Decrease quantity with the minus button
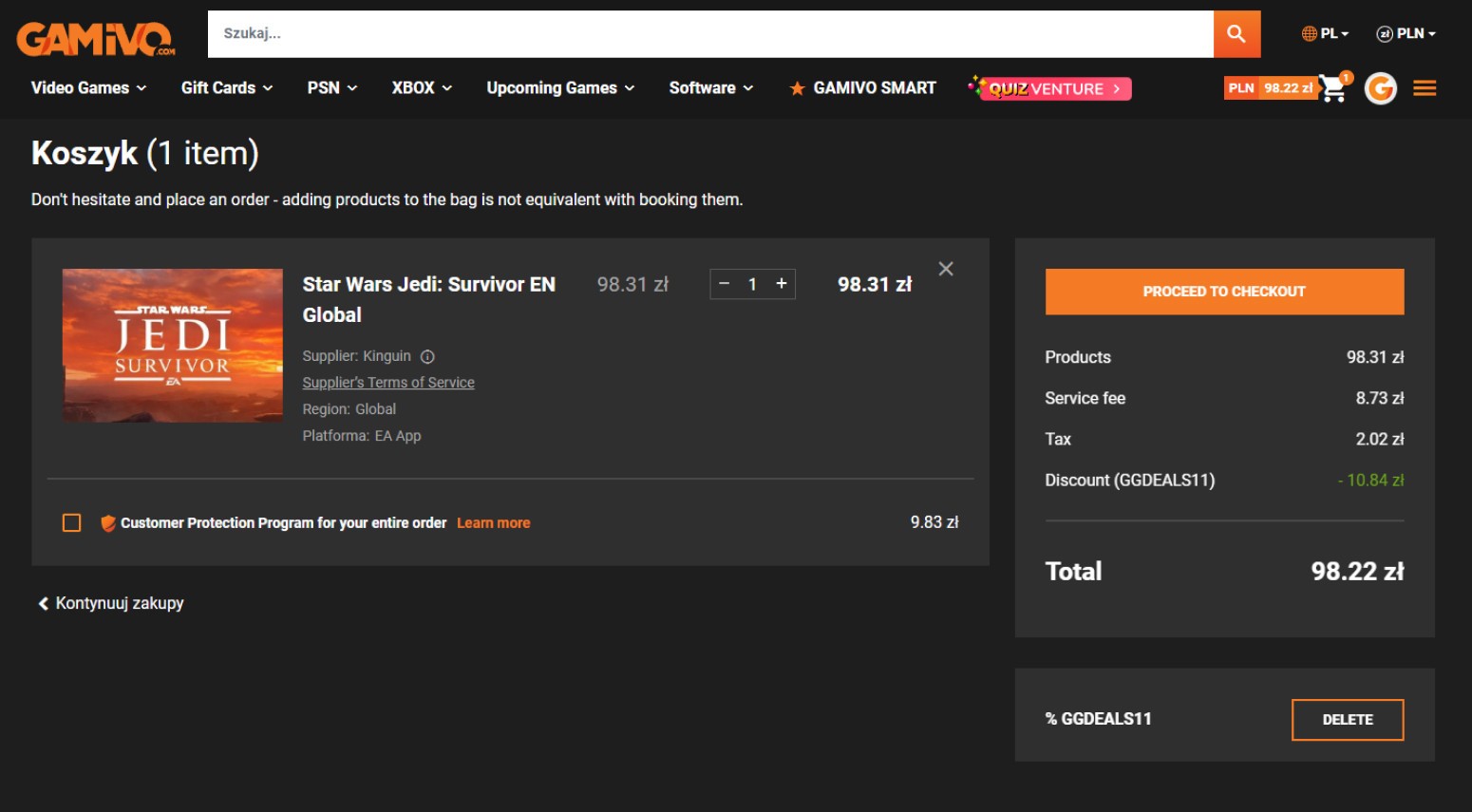The width and height of the screenshot is (1472, 812). point(725,284)
